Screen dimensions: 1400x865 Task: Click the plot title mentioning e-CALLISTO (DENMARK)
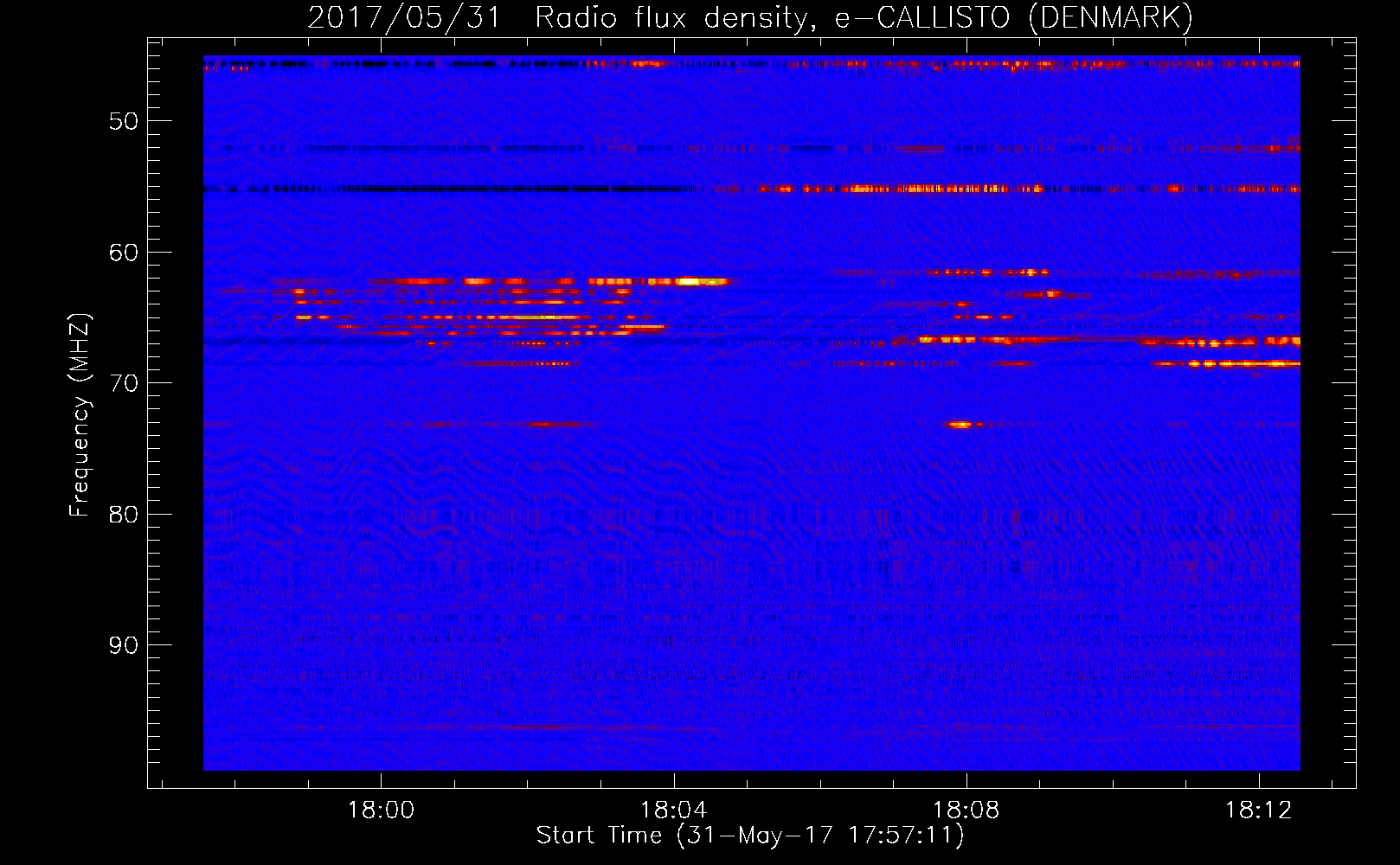tap(750, 17)
